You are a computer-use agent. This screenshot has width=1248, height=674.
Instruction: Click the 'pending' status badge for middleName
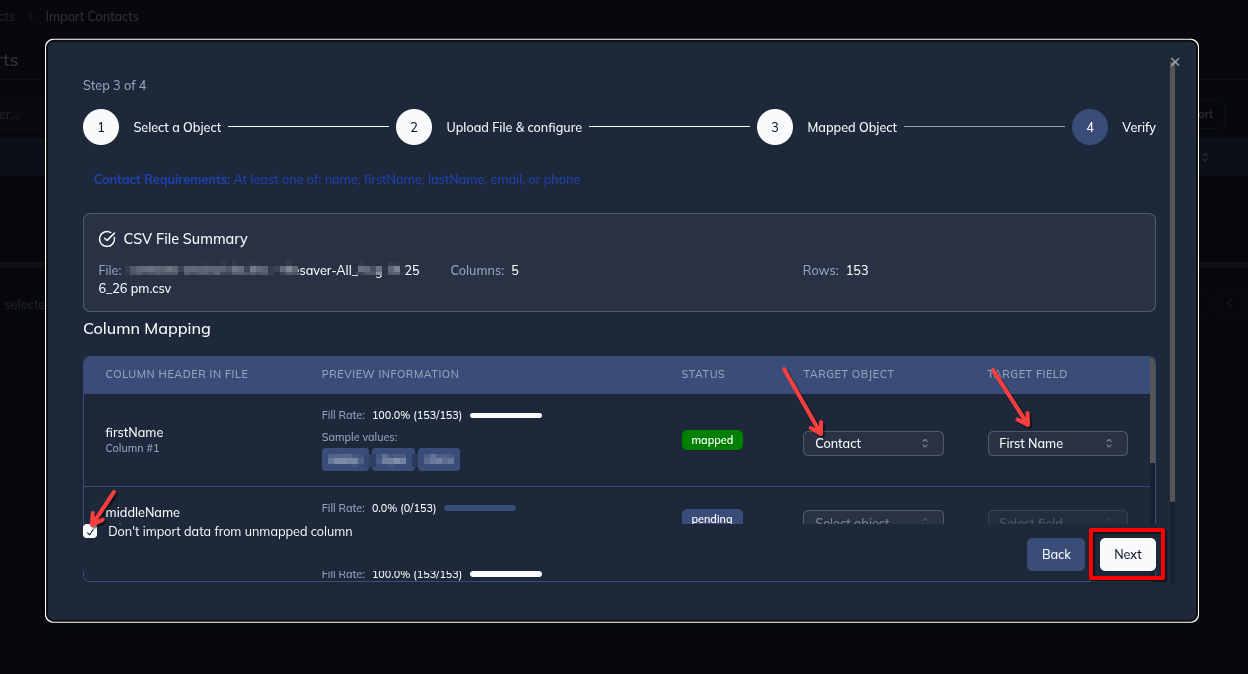click(712, 518)
